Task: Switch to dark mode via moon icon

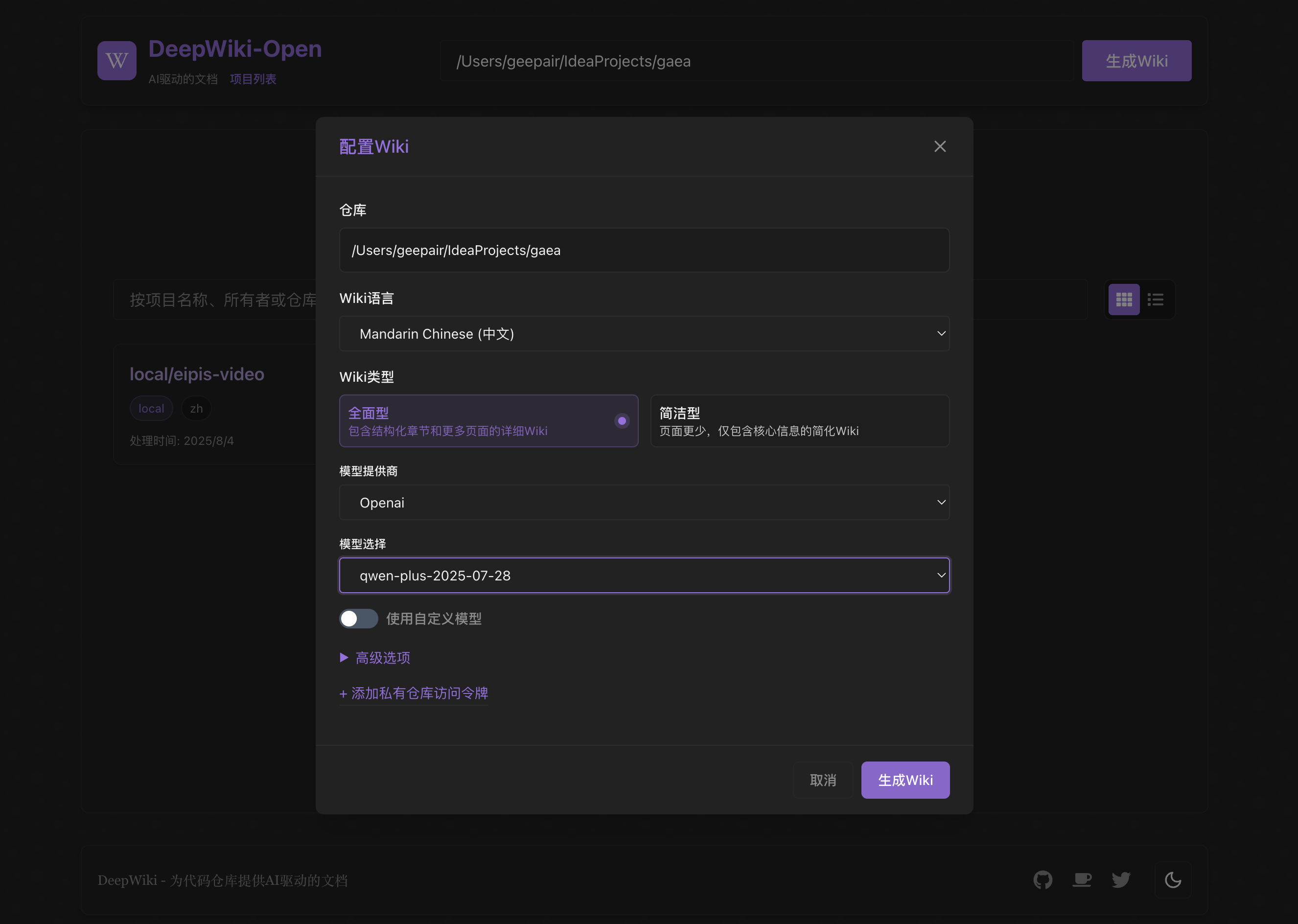Action: click(1173, 879)
